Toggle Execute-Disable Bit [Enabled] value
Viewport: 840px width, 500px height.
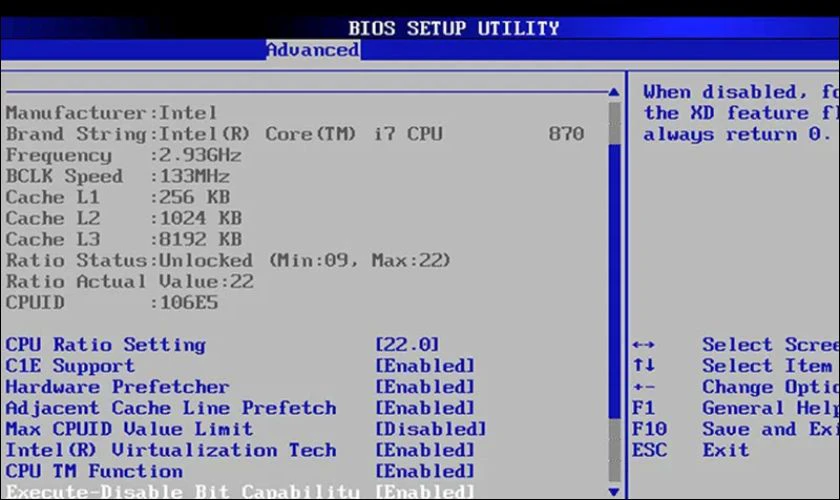point(425,491)
